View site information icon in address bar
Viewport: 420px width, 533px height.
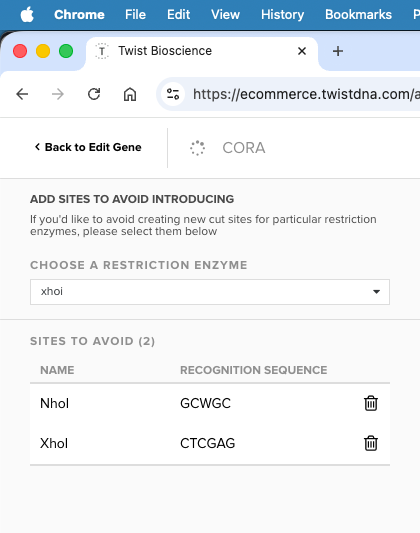[x=173, y=94]
